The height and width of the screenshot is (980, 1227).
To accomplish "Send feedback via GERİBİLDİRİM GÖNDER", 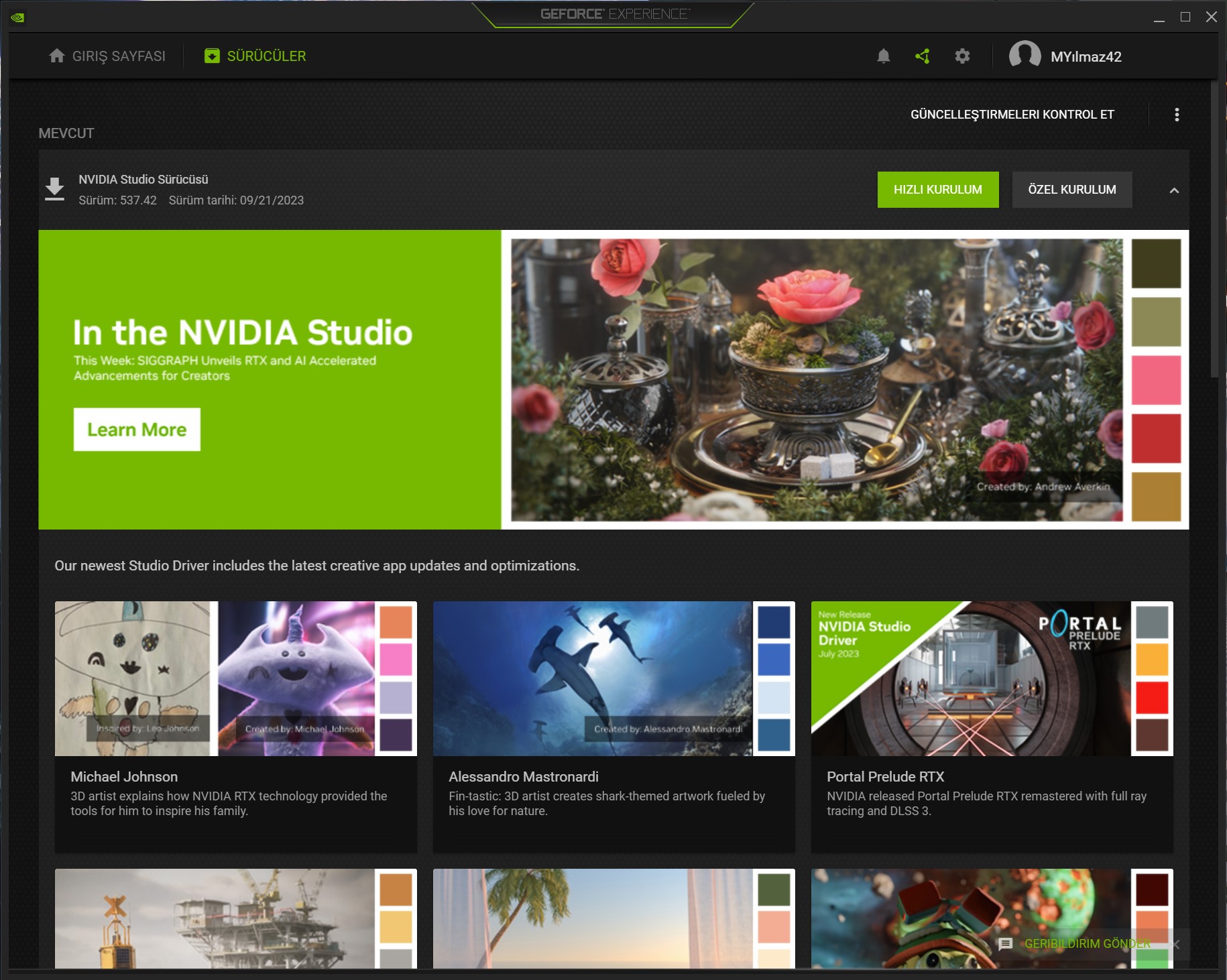I will point(1087,944).
